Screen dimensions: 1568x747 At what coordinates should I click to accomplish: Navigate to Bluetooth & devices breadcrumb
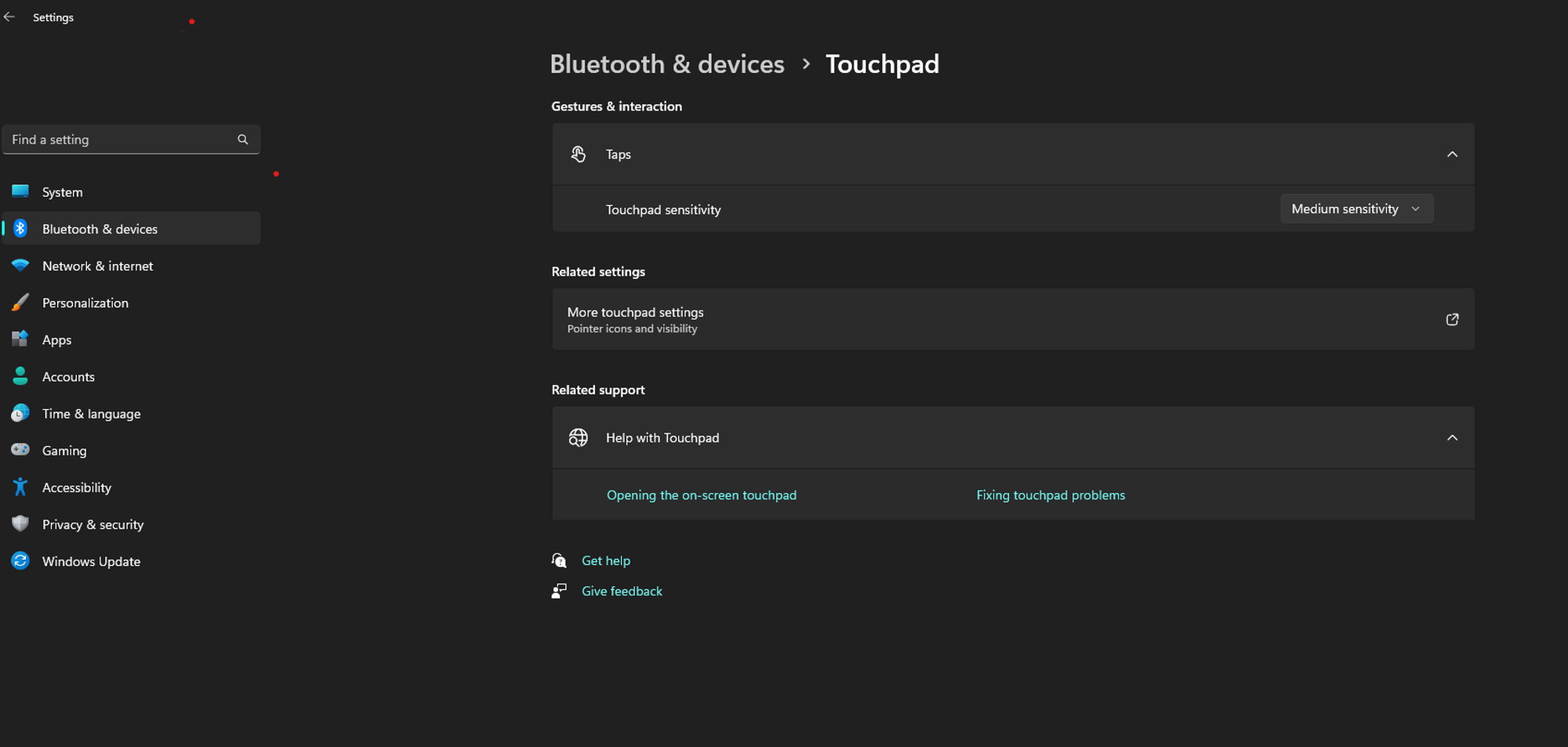[666, 64]
